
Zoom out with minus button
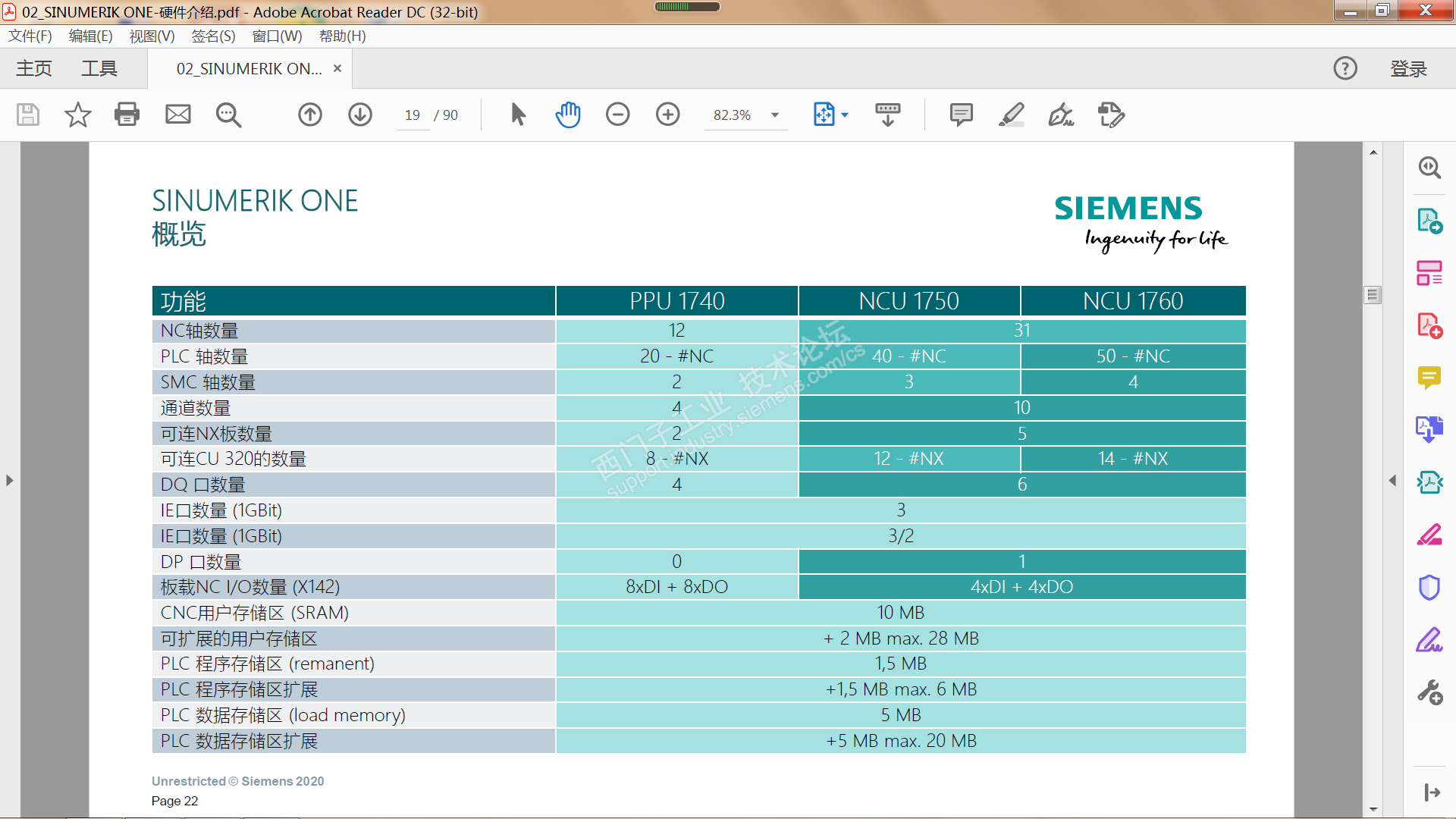[617, 115]
